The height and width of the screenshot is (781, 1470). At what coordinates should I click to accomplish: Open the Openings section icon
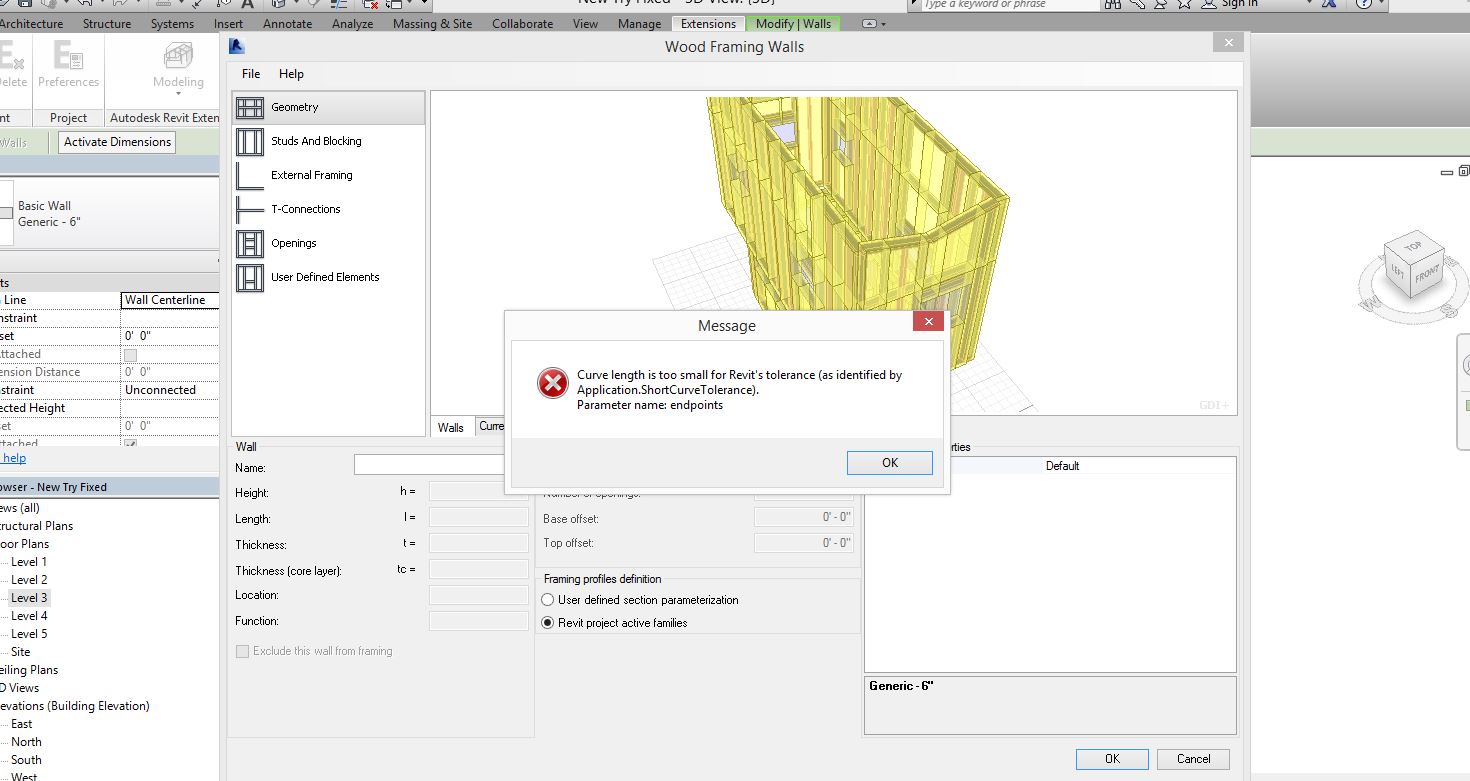pyautogui.click(x=250, y=243)
